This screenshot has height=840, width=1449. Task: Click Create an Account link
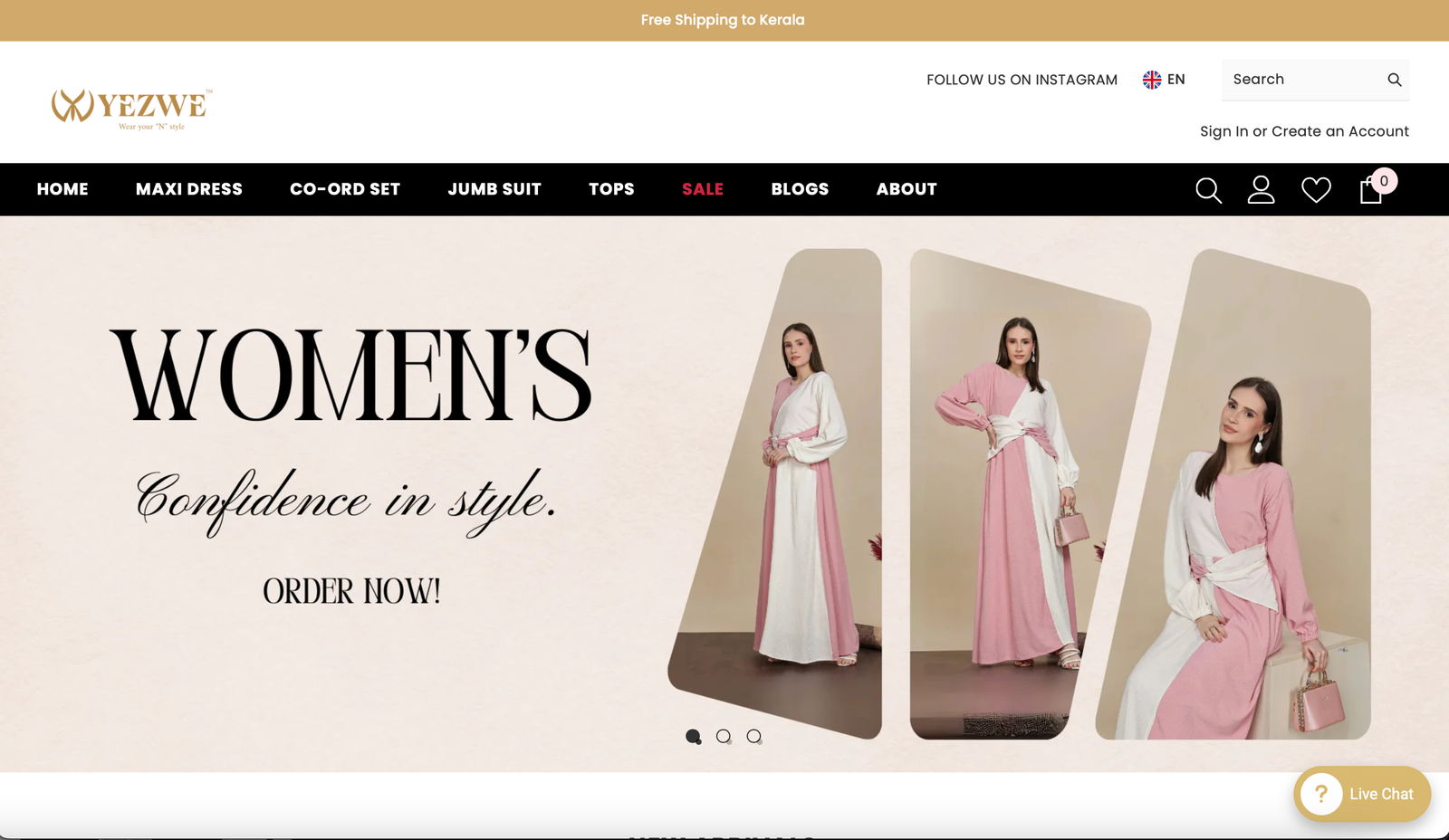pos(1339,131)
